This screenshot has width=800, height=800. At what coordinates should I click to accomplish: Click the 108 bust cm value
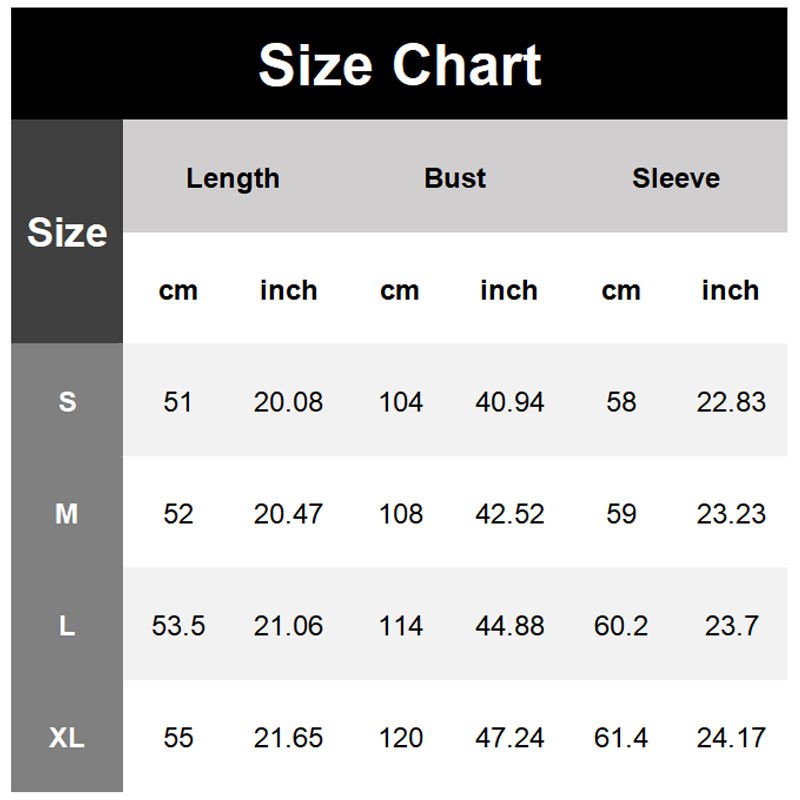coord(401,514)
